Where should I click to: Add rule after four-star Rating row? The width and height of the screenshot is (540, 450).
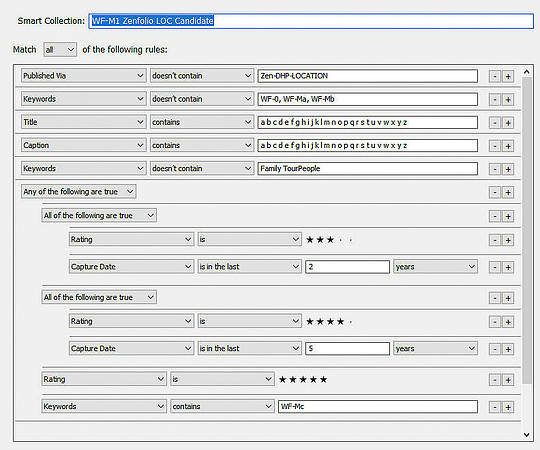point(508,322)
